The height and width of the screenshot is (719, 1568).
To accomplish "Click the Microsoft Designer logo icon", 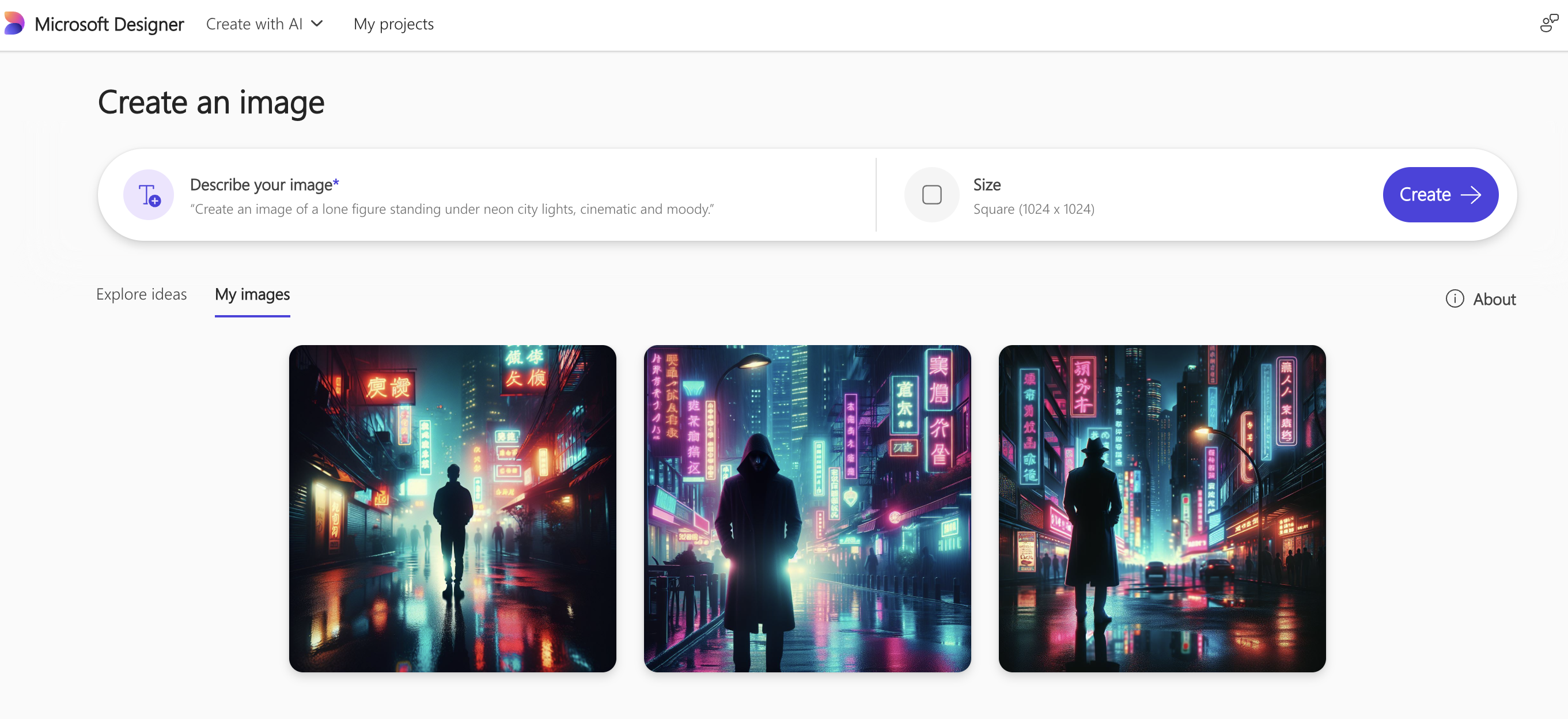I will click(14, 24).
